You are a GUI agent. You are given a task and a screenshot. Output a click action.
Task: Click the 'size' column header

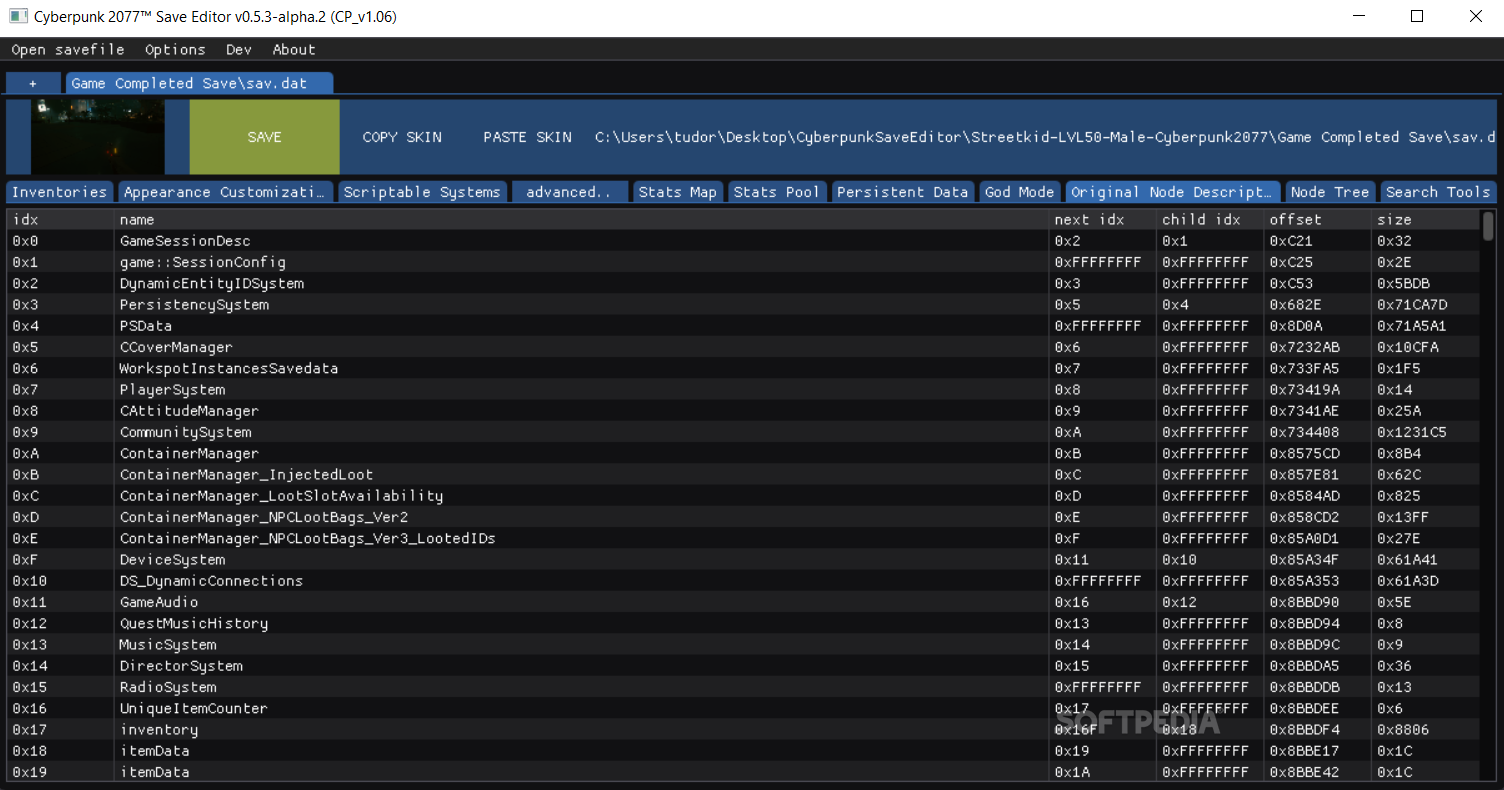pos(1394,219)
